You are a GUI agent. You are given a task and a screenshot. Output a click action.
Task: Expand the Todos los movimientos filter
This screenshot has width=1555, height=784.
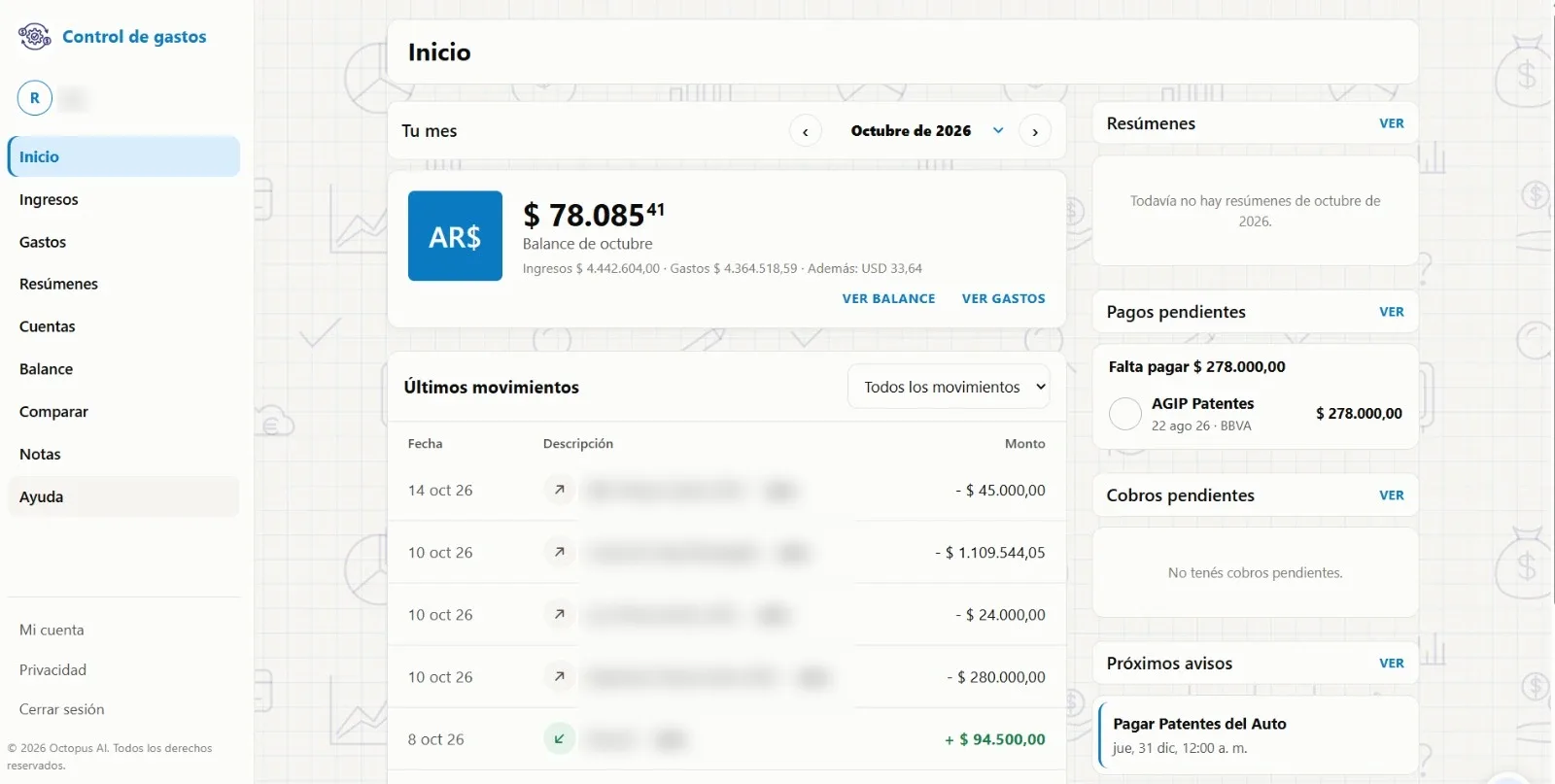click(x=949, y=387)
